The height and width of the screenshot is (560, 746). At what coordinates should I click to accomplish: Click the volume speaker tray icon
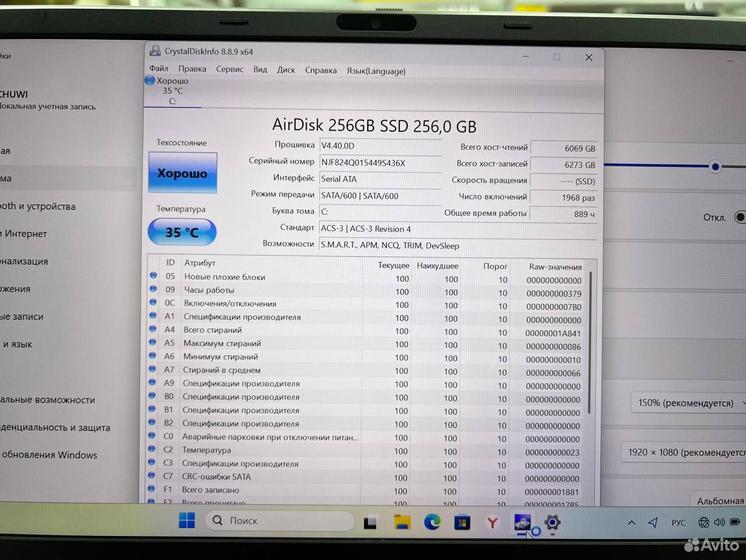(719, 522)
